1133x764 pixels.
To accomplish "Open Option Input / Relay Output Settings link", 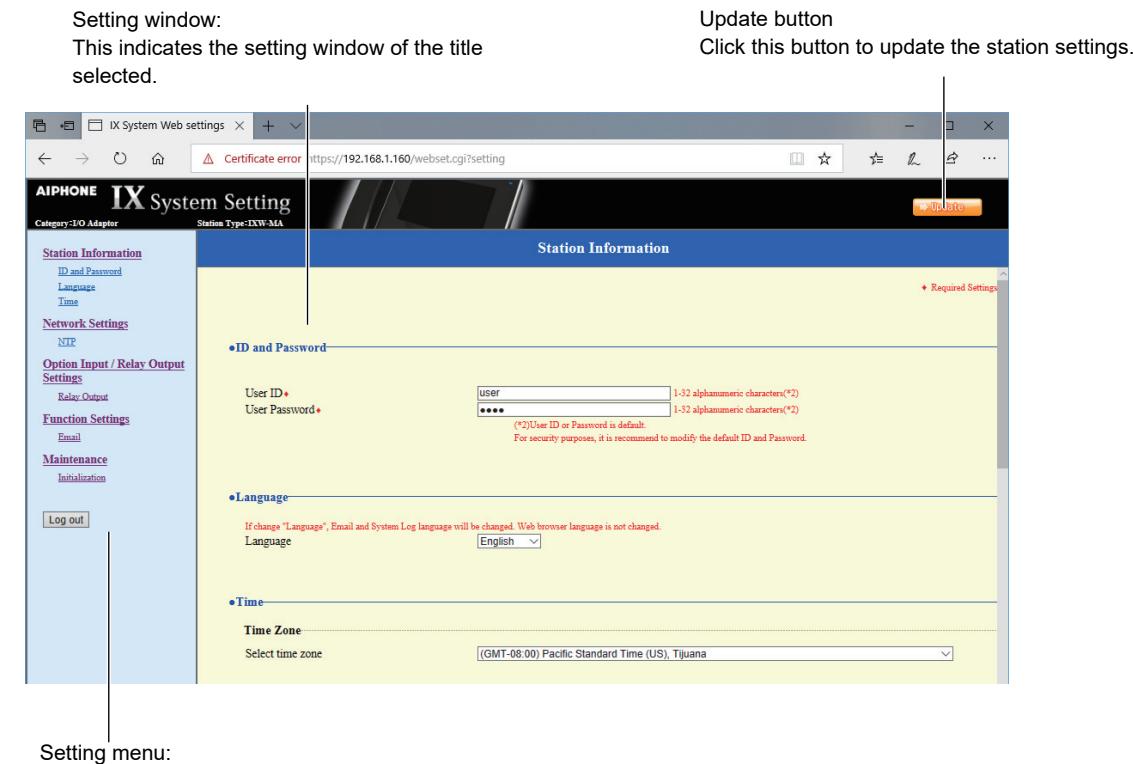I will coord(113,371).
